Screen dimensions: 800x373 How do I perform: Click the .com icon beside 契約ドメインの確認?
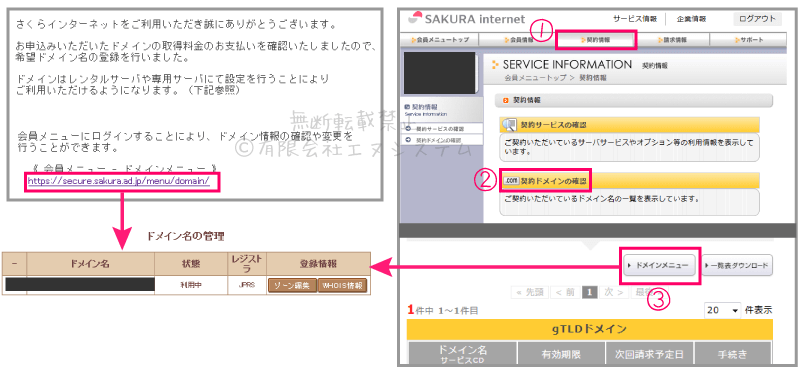pos(511,180)
